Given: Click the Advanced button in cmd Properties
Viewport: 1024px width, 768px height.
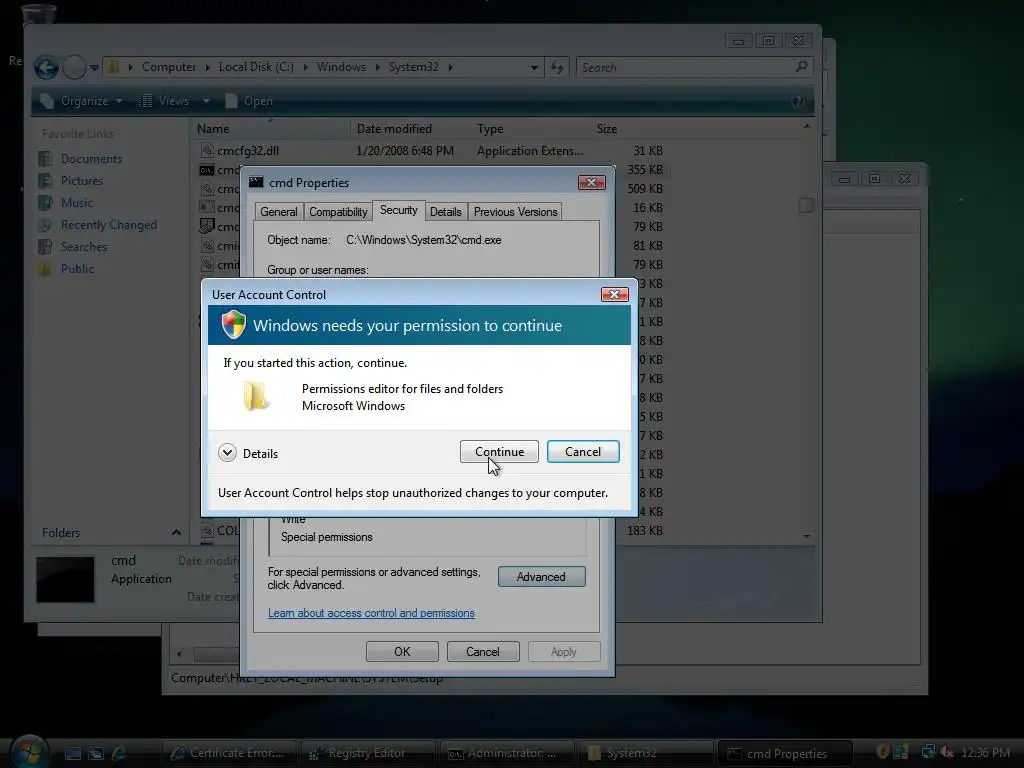Looking at the screenshot, I should coord(541,577).
